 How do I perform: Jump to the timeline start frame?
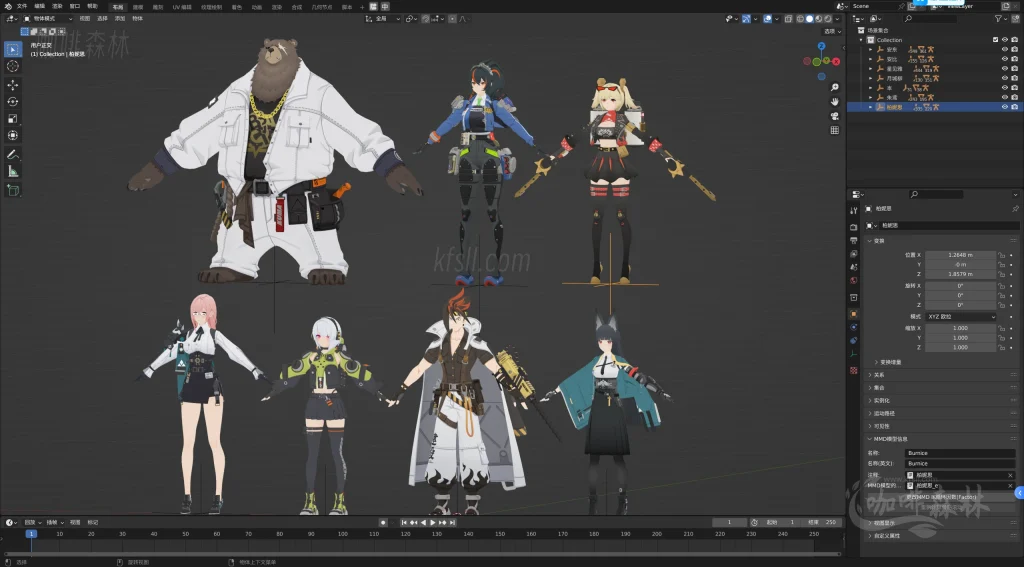[404, 523]
